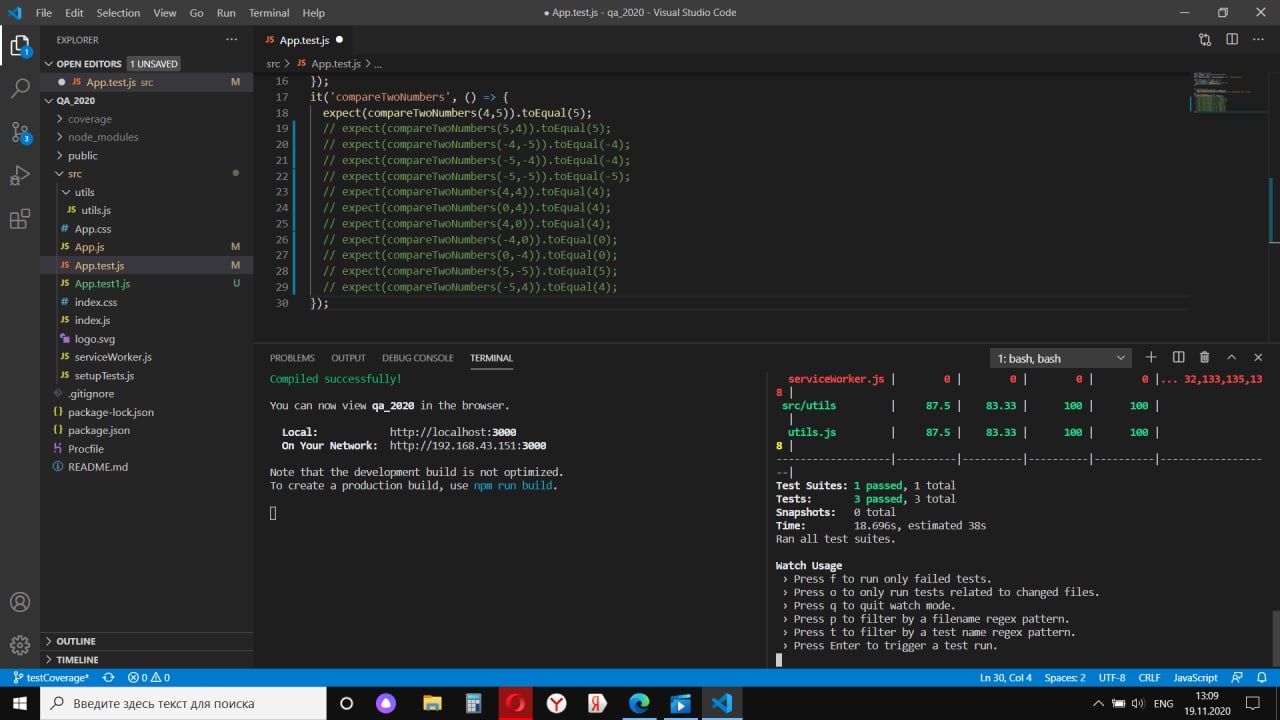Click the testCoverage branch in status bar
1280x720 pixels.
pyautogui.click(x=50, y=677)
